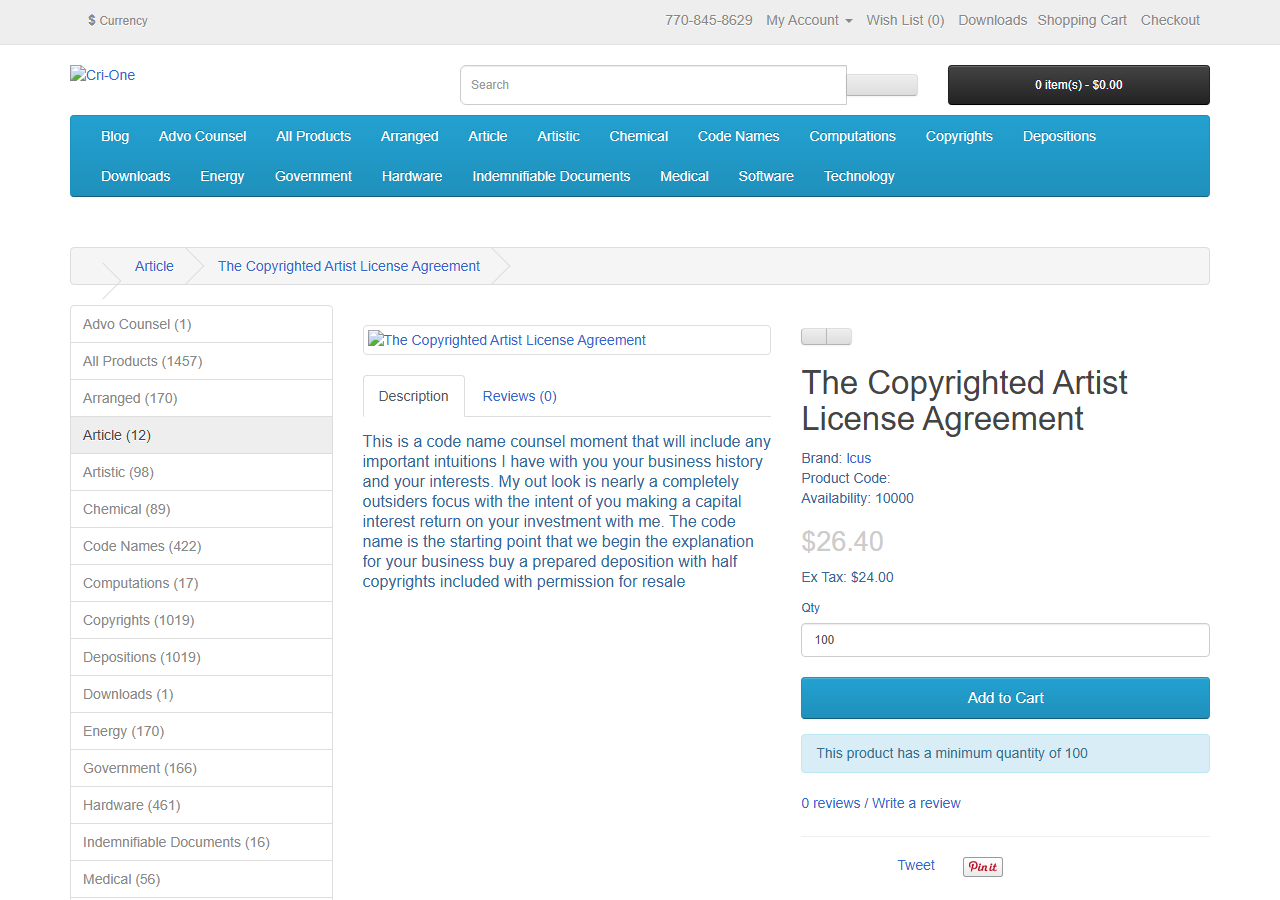This screenshot has width=1280, height=900.
Task: Click the Pin it button
Action: (x=983, y=867)
